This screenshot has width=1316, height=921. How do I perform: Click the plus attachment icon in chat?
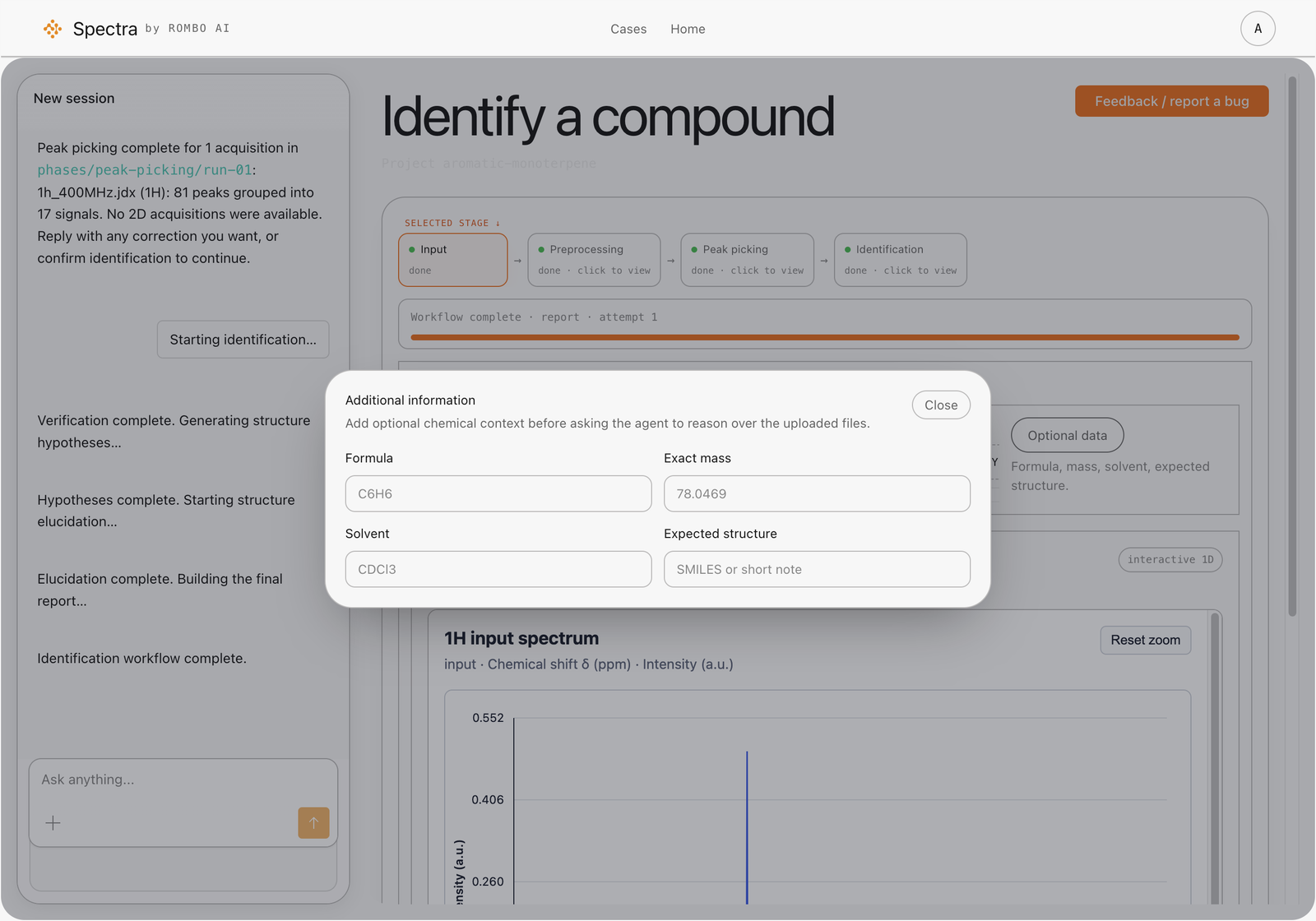tap(53, 823)
